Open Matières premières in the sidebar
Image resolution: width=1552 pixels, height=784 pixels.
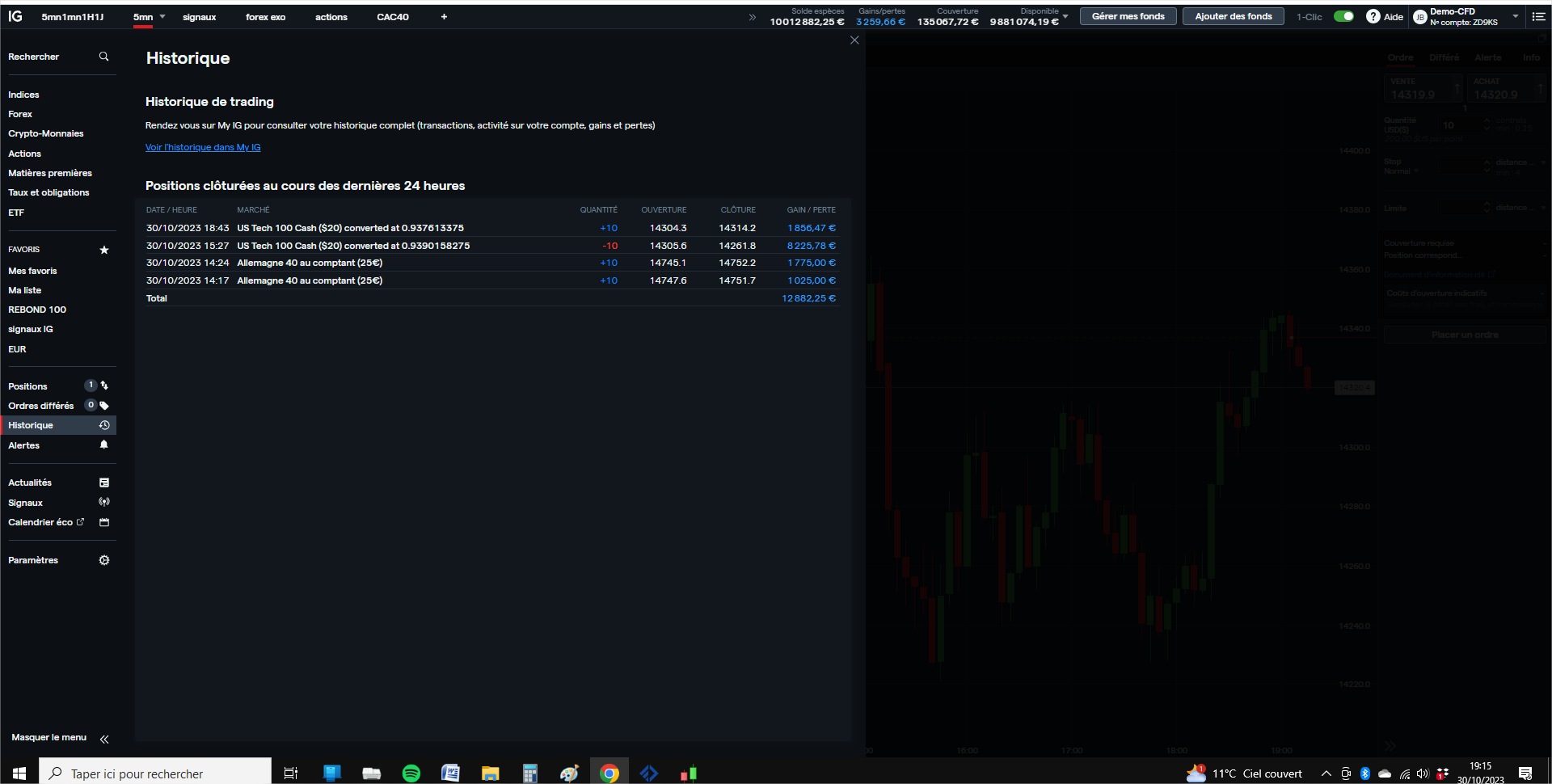click(50, 173)
